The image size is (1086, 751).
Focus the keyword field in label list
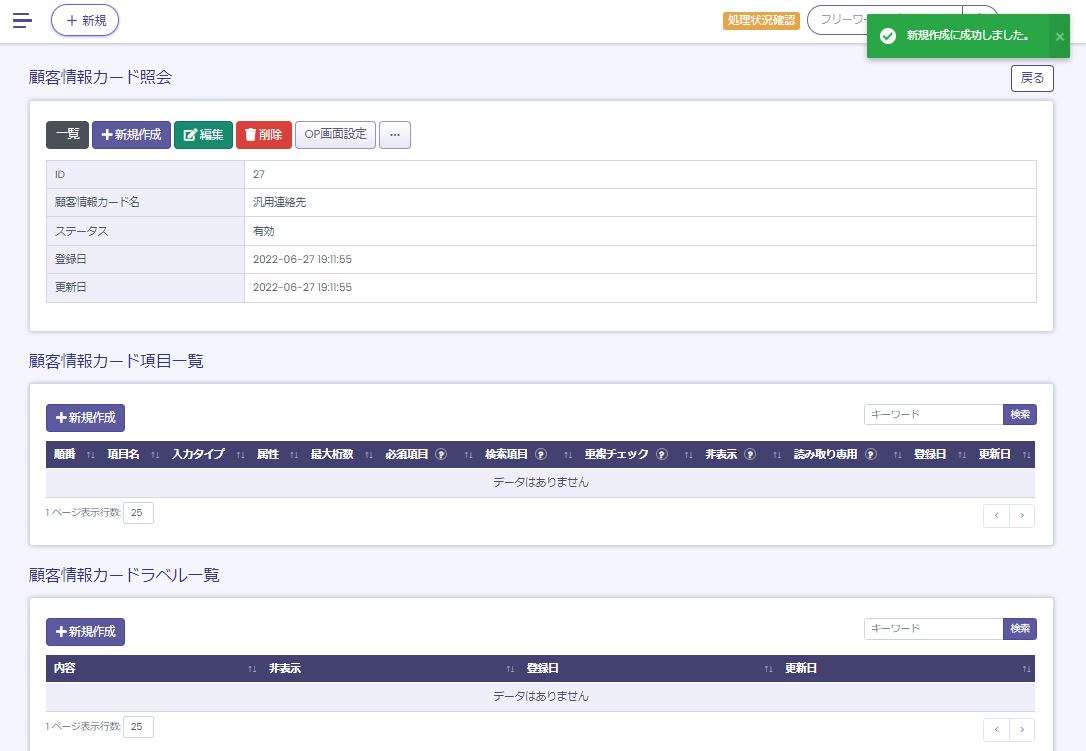pos(933,629)
